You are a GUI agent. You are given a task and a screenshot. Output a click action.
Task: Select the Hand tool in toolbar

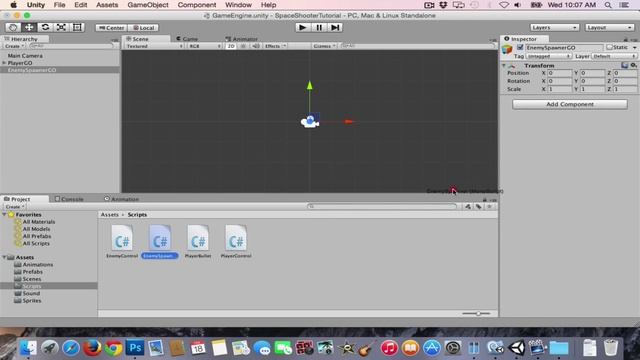(x=13, y=27)
